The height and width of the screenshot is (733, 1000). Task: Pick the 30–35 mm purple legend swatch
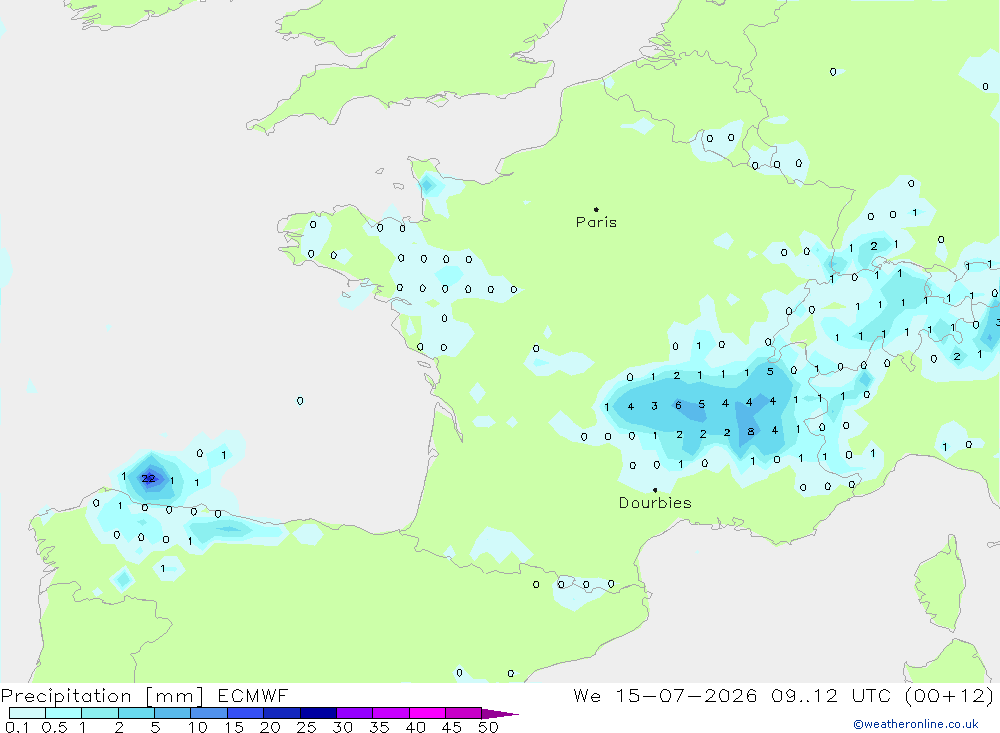coord(354,713)
